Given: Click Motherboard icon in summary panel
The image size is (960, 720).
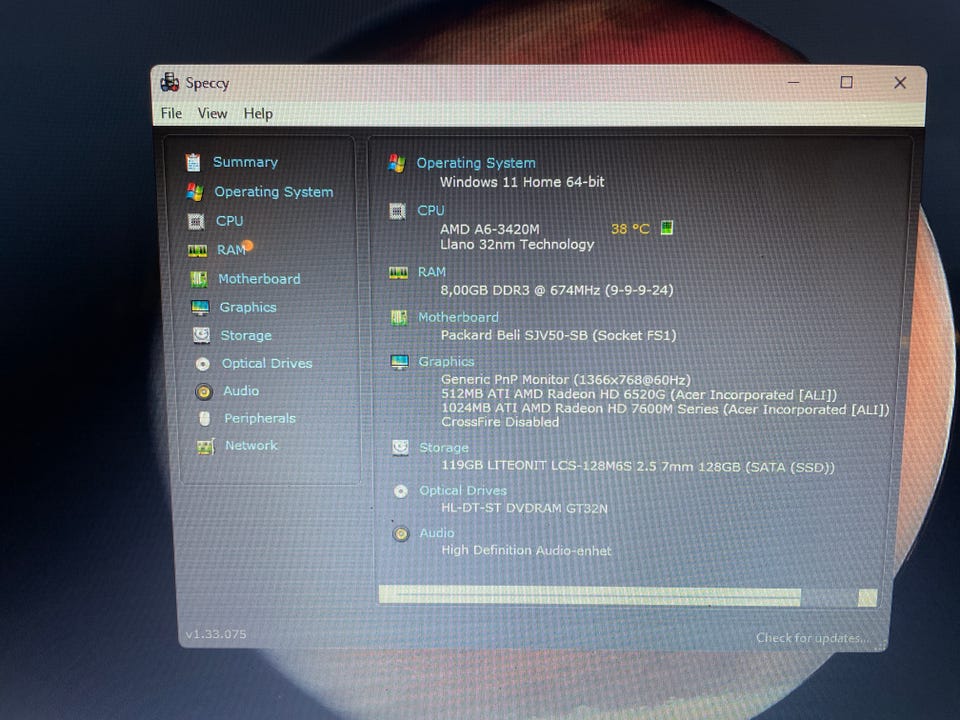Looking at the screenshot, I should click(x=399, y=318).
